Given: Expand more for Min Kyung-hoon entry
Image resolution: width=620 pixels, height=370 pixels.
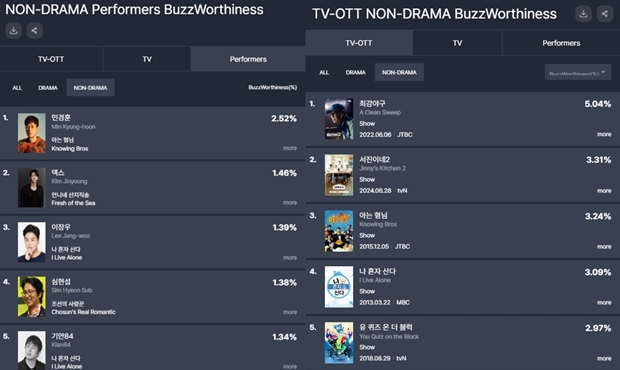Looking at the screenshot, I should tap(290, 148).
